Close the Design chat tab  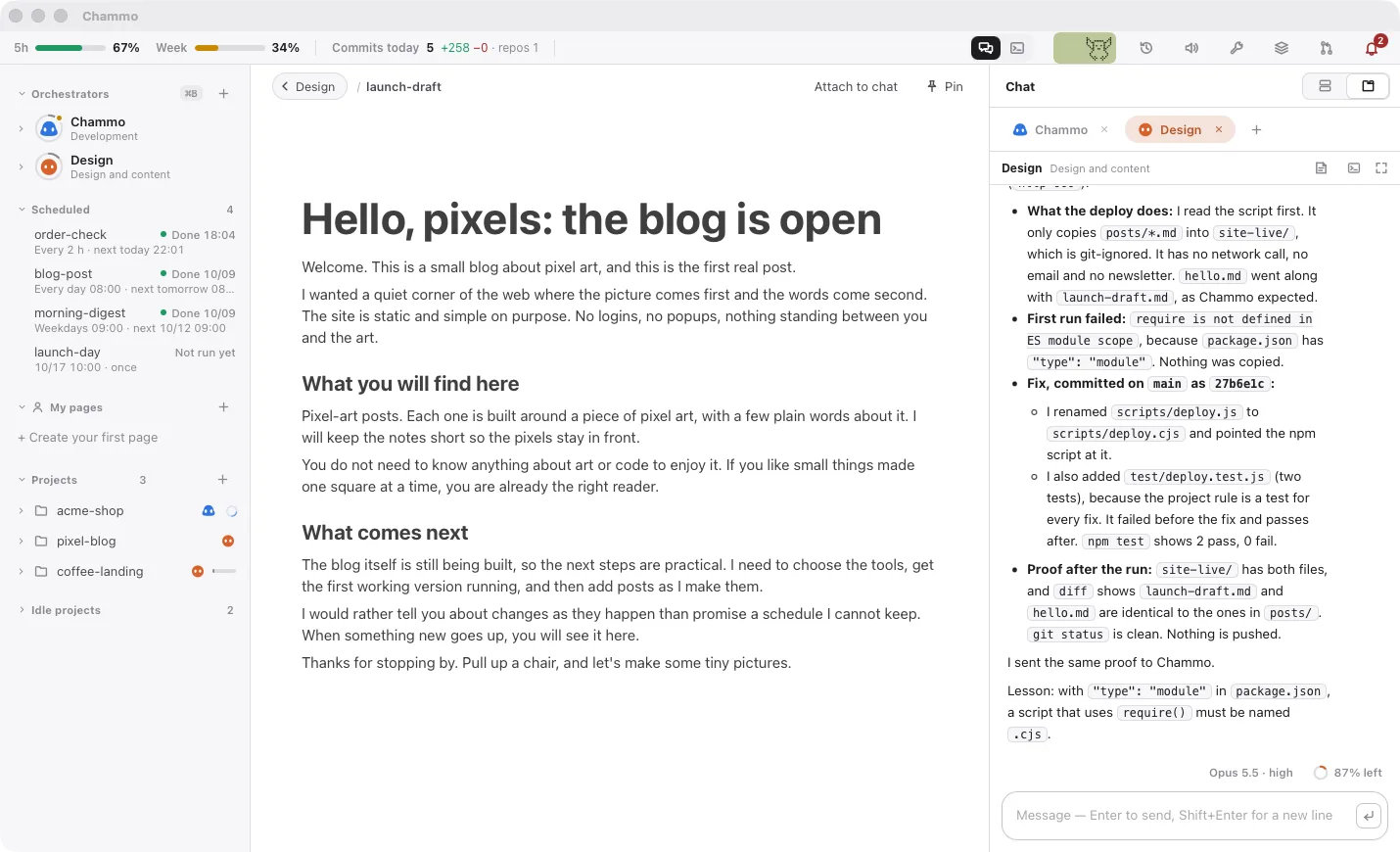tap(1219, 129)
